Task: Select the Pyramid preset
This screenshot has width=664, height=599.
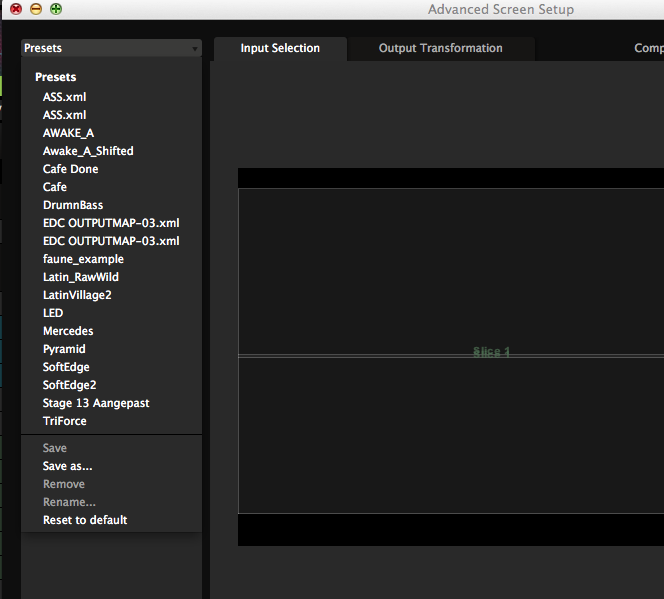Action: pos(64,349)
